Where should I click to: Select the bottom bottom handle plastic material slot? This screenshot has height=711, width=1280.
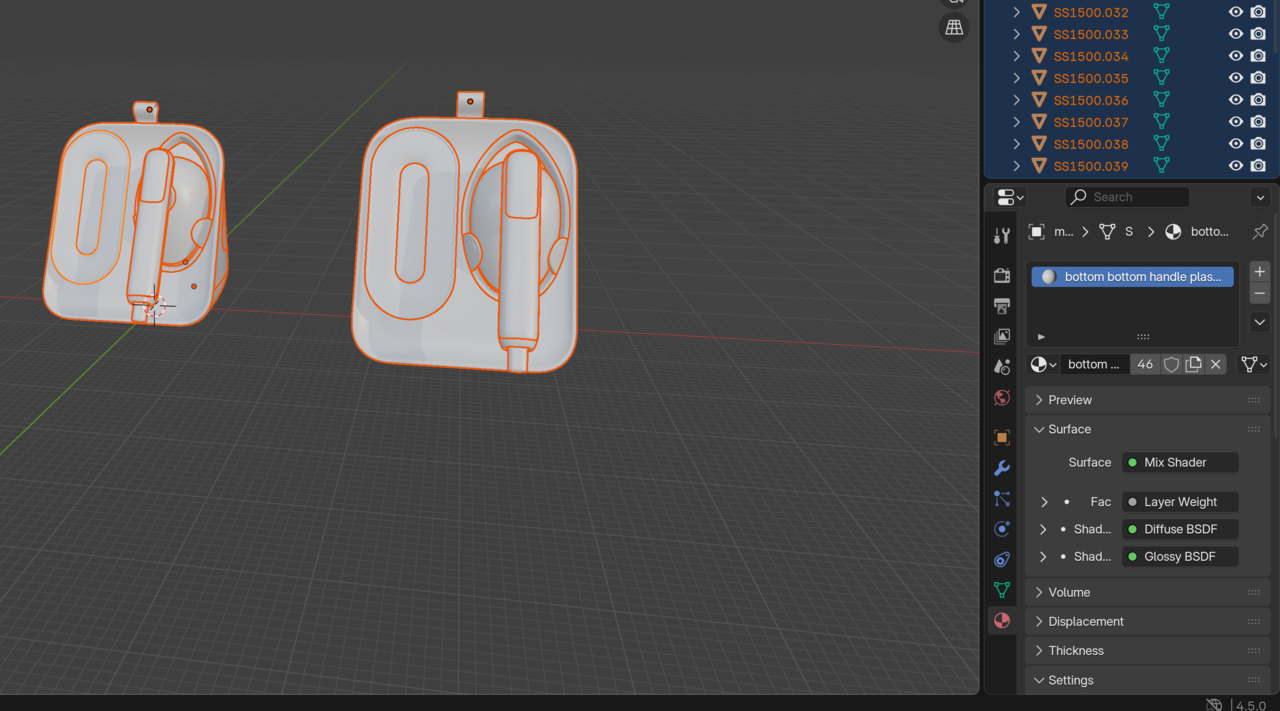tap(1132, 277)
